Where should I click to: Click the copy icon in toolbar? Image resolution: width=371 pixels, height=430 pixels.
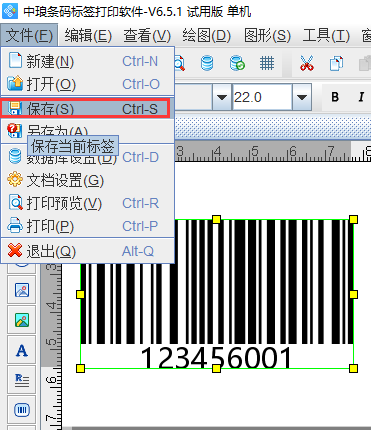coord(336,63)
